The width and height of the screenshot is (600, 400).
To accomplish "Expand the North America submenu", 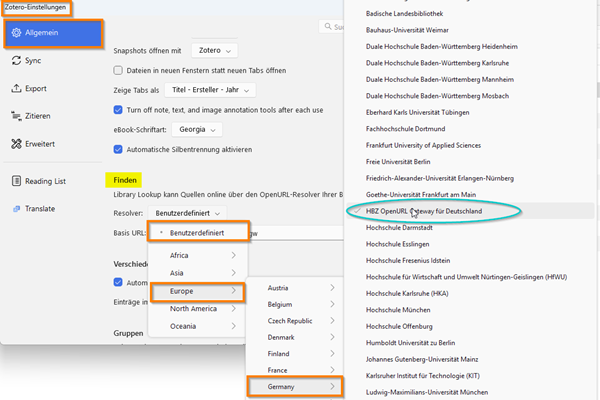I will coord(198,309).
